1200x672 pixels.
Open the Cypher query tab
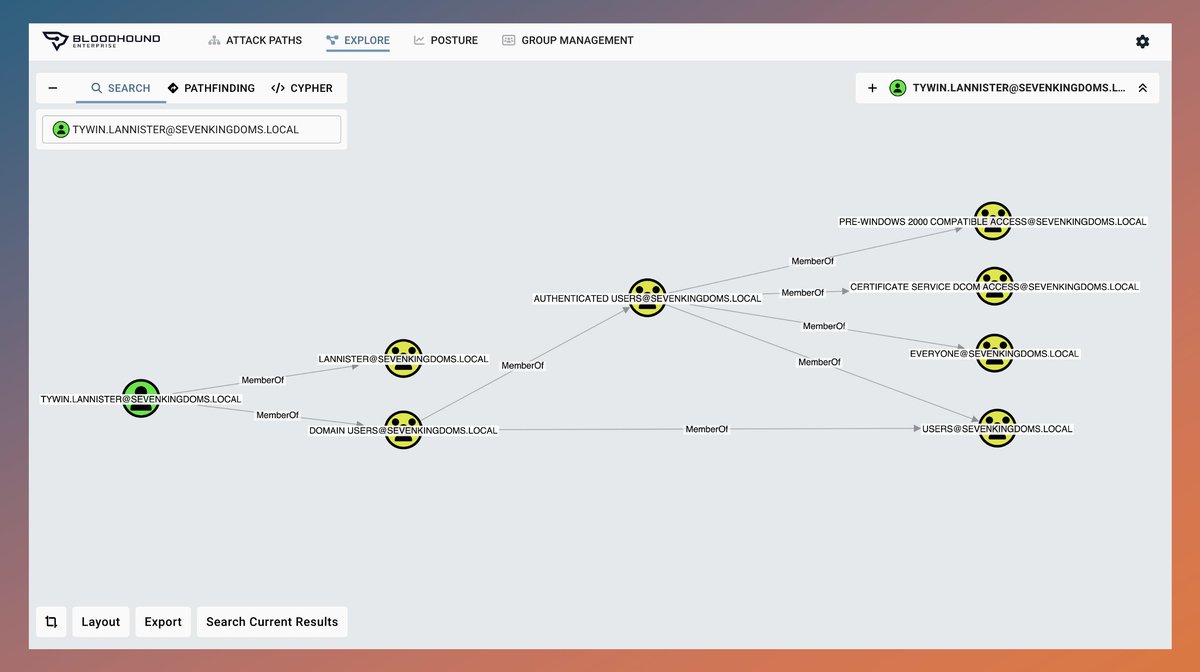pos(302,88)
